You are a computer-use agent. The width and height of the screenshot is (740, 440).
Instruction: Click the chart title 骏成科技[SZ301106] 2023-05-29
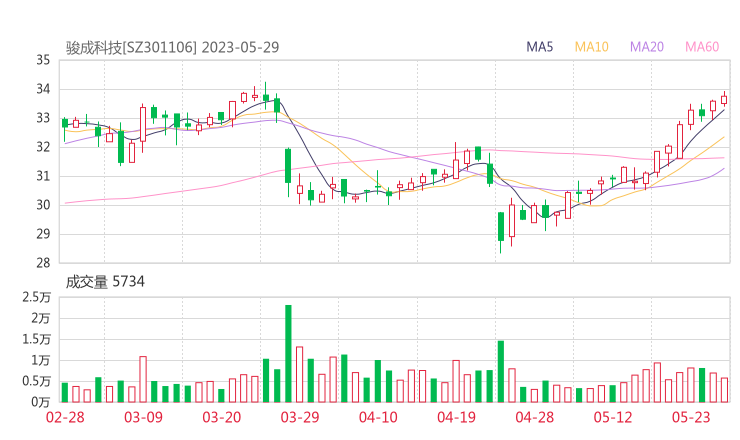click(x=172, y=47)
